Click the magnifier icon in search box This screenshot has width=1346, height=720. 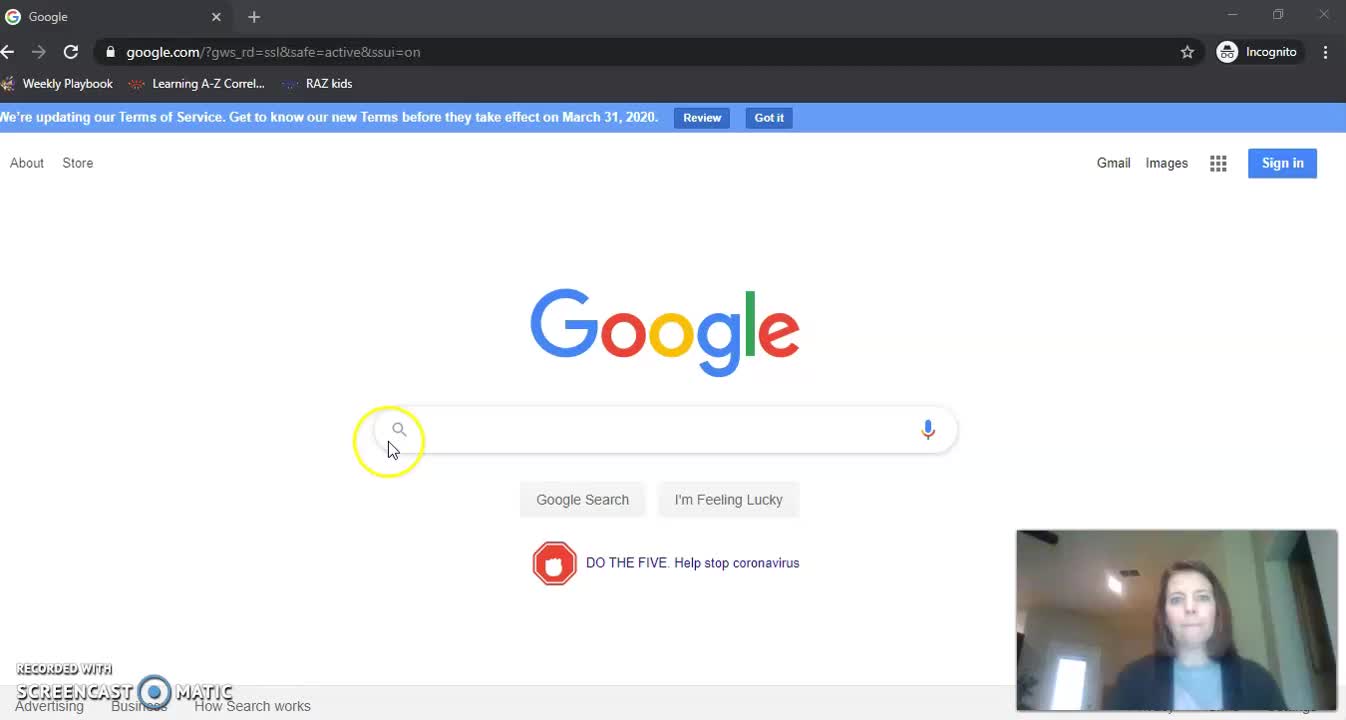[x=399, y=430]
